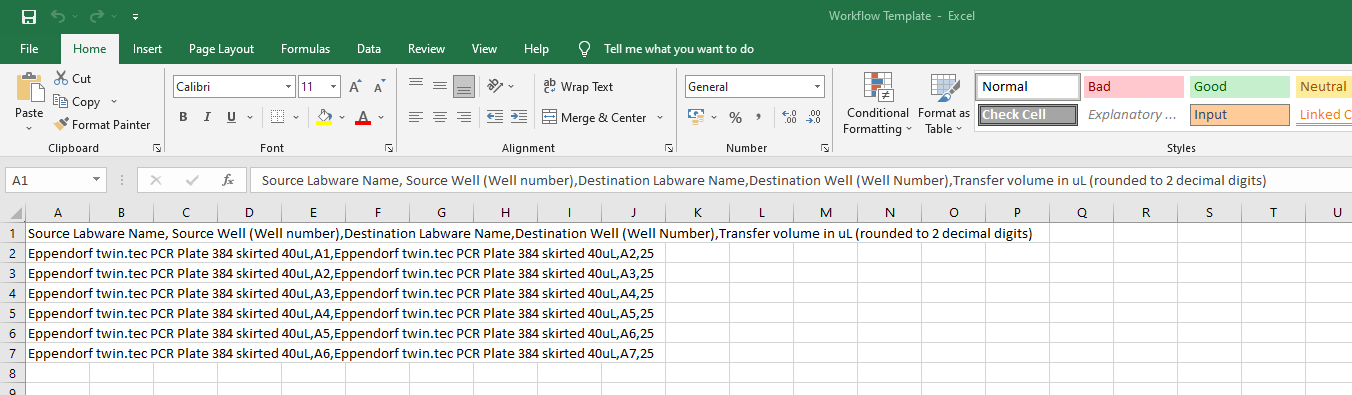
Task: Click inside the formula bar
Action: click(x=800, y=181)
